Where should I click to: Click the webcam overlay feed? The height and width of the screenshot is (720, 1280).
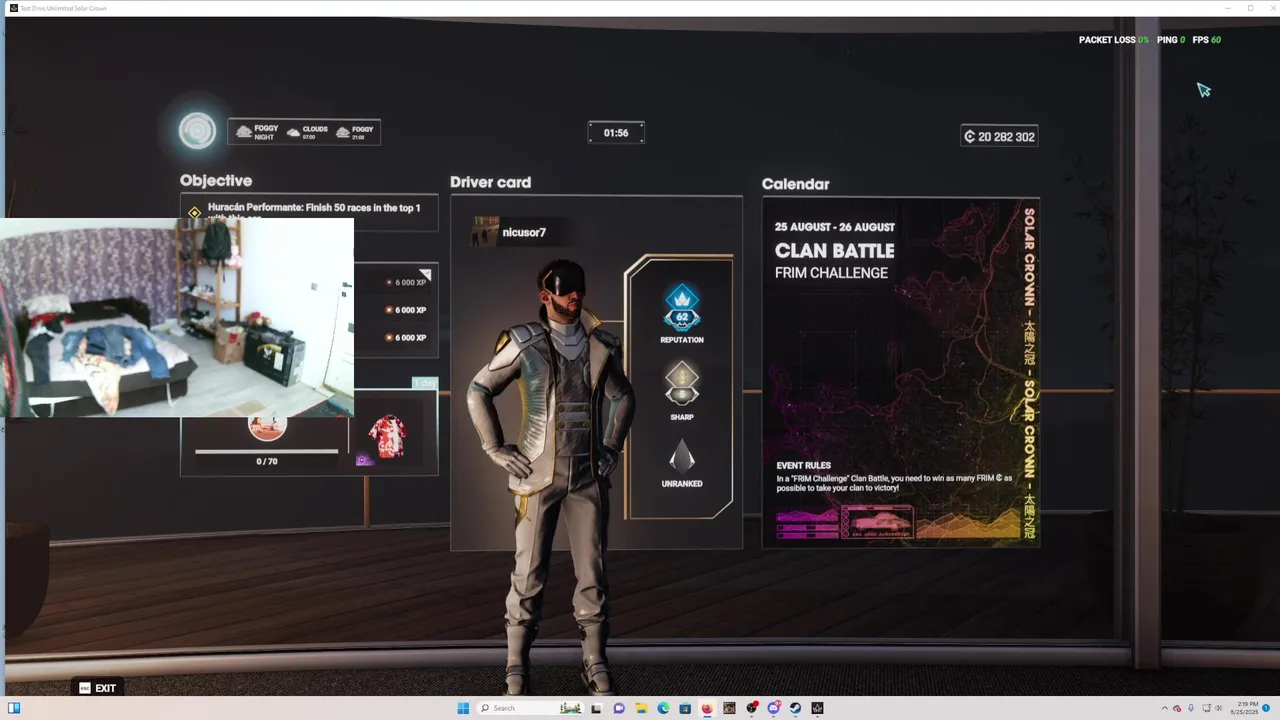click(x=177, y=317)
